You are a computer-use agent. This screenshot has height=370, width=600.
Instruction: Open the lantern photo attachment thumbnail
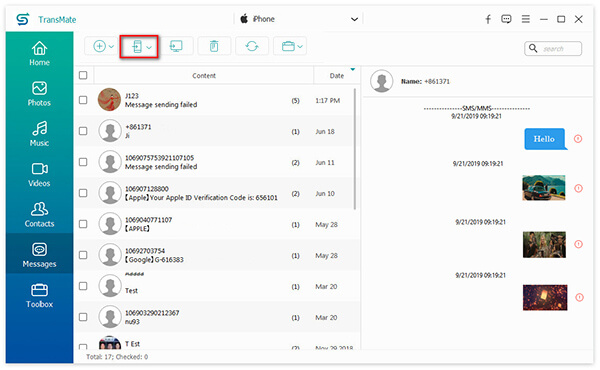tap(545, 297)
